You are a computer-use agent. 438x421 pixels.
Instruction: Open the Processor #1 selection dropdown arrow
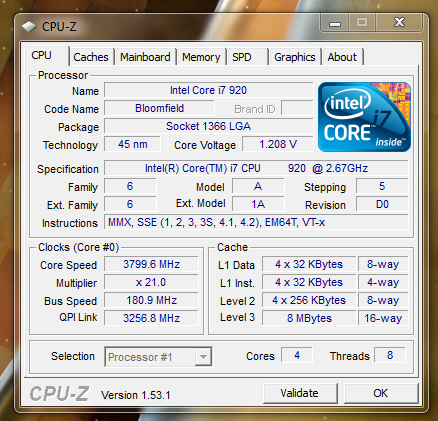tap(203, 357)
